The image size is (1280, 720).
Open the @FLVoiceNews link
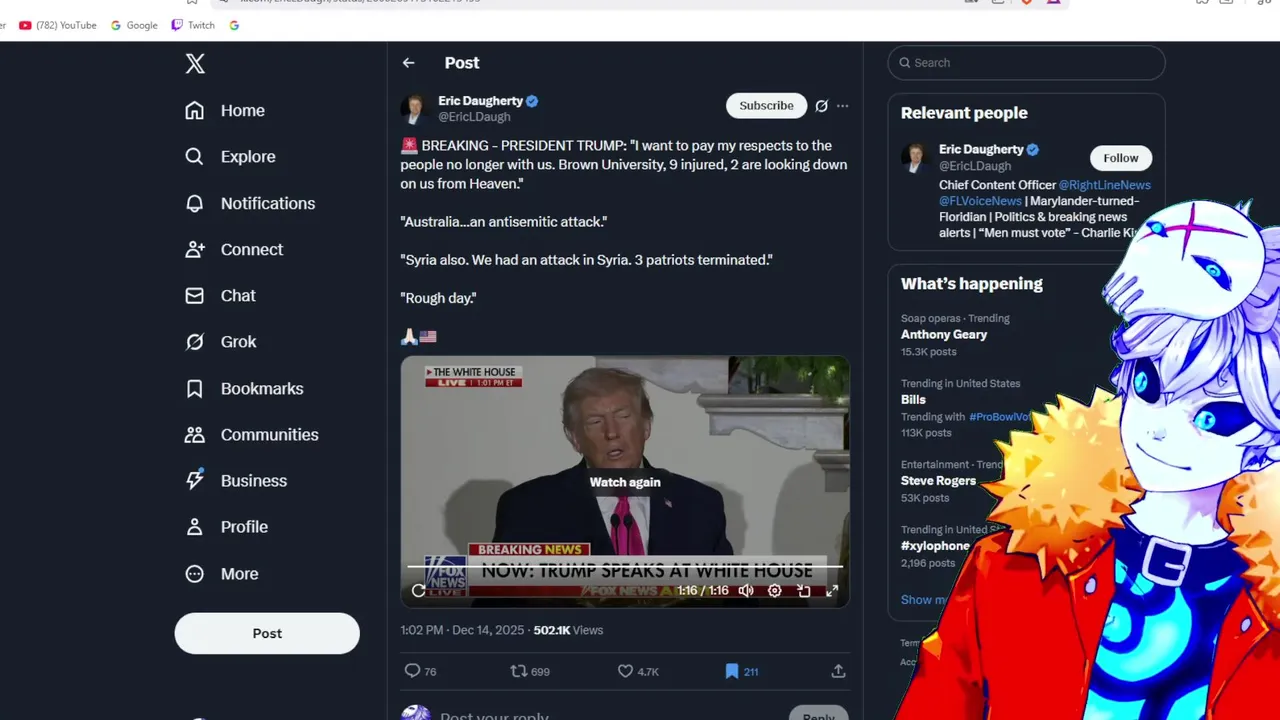click(979, 201)
